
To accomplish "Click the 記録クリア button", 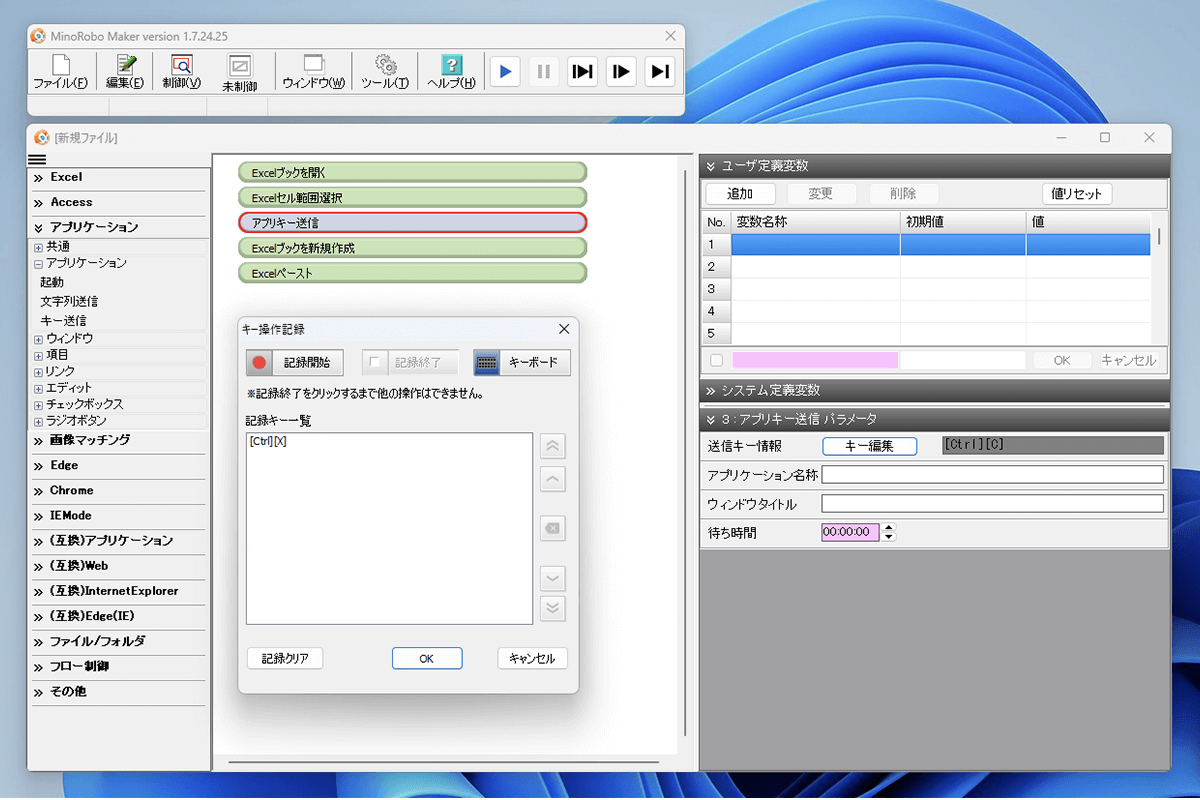I will [285, 658].
